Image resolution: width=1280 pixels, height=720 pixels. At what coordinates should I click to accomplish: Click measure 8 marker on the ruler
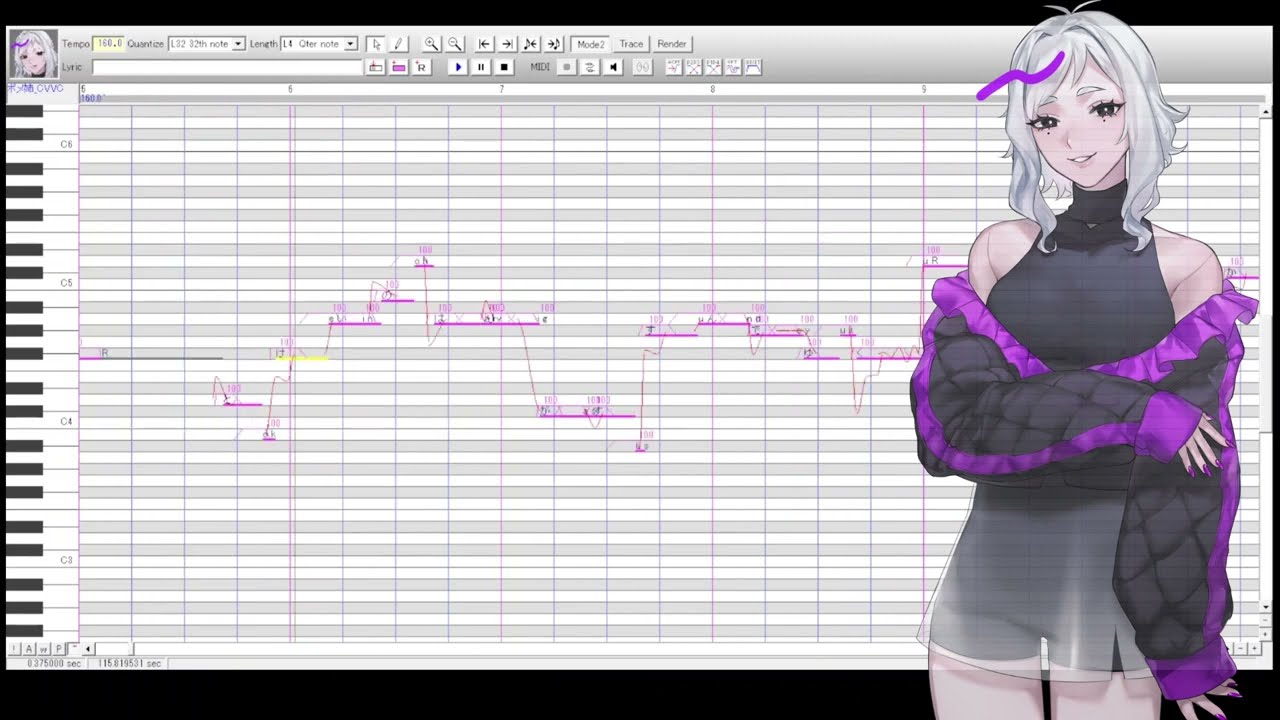click(712, 89)
